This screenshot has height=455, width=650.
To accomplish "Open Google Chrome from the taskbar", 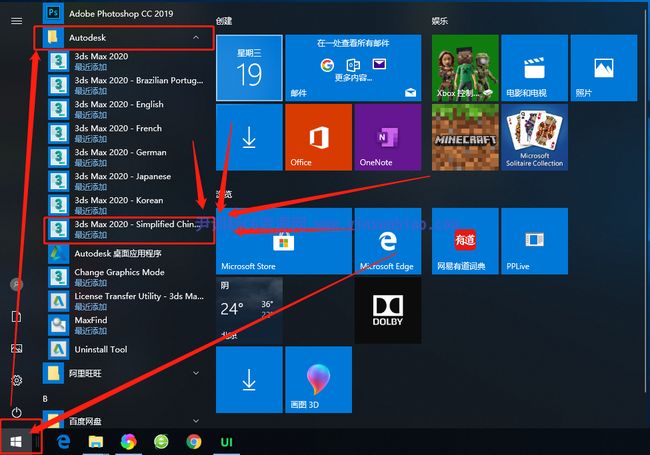I will click(x=194, y=442).
